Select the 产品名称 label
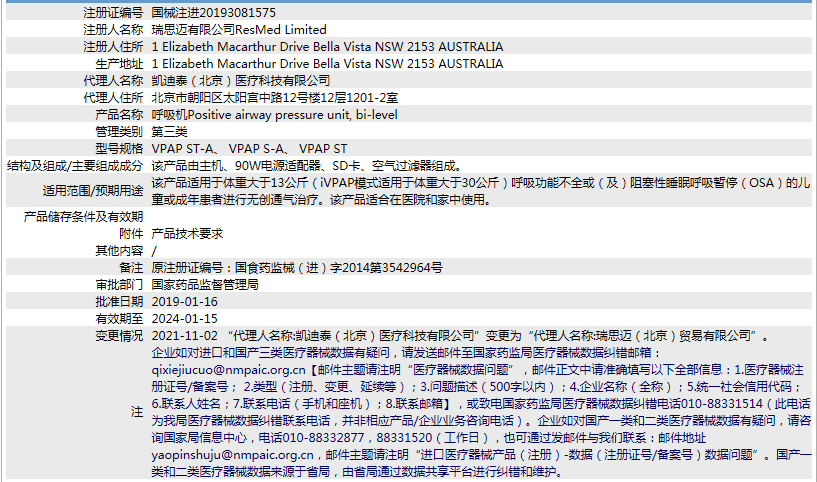Viewport: 817px width, 482px height. (x=119, y=115)
